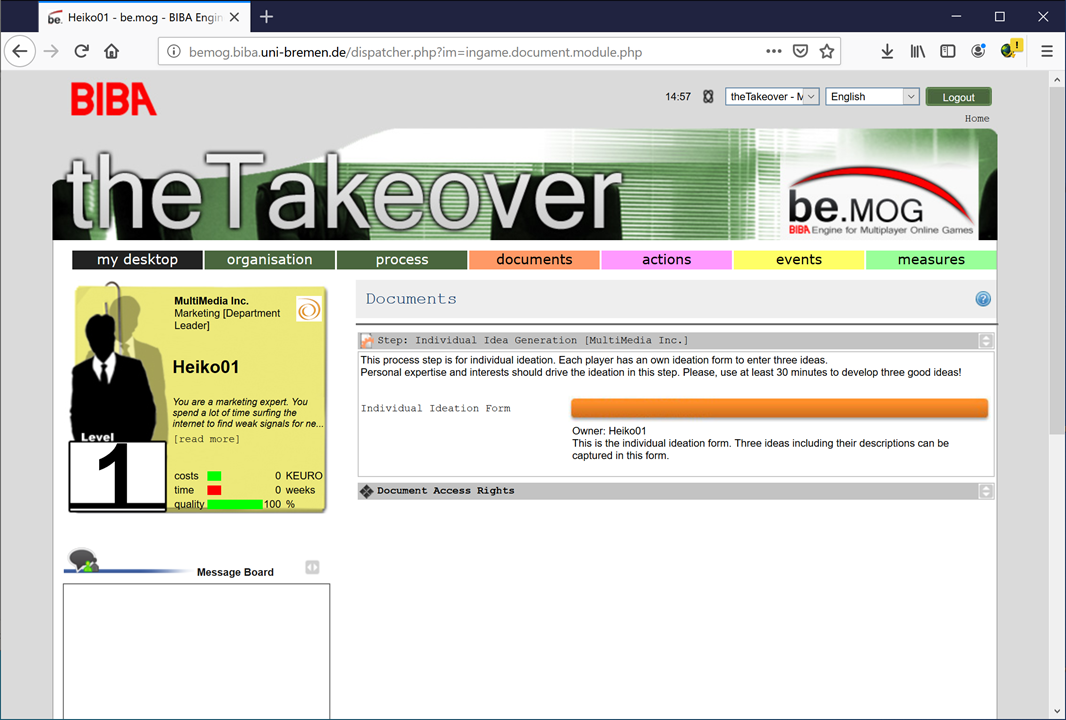Select the Heiko01 be.mog browser tab
The height and width of the screenshot is (720, 1066).
click(144, 18)
